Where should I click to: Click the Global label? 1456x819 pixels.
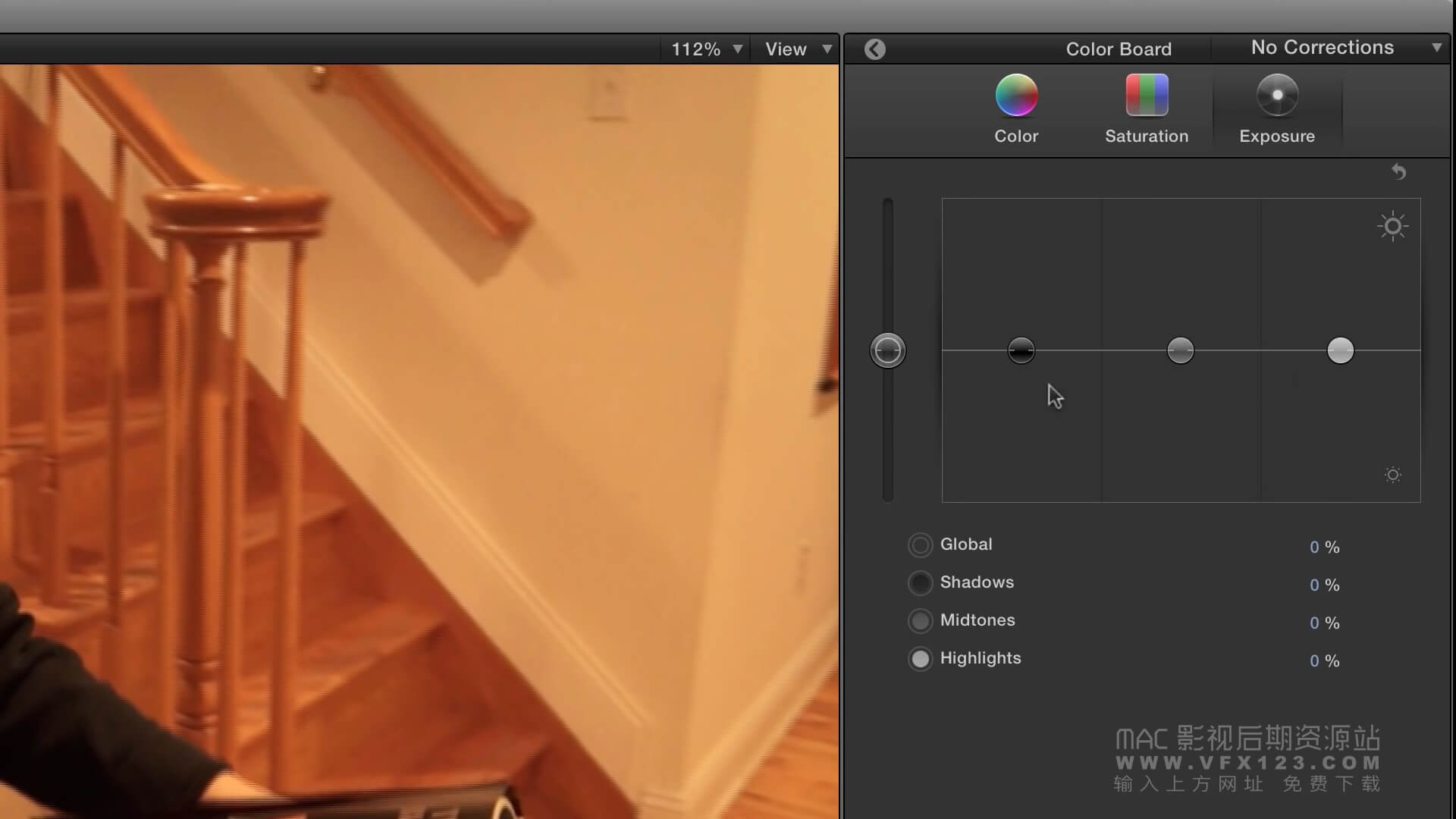(x=966, y=544)
